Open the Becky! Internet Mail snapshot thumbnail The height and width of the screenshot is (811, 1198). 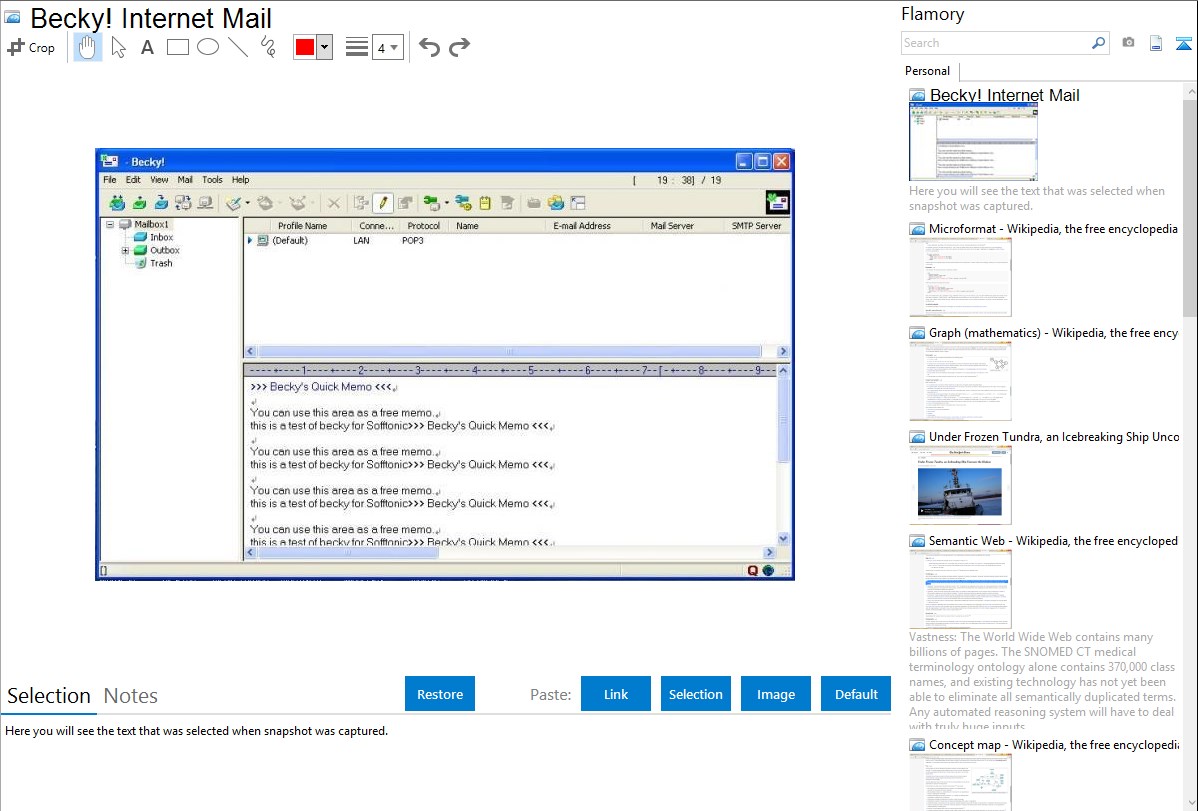click(x=973, y=142)
